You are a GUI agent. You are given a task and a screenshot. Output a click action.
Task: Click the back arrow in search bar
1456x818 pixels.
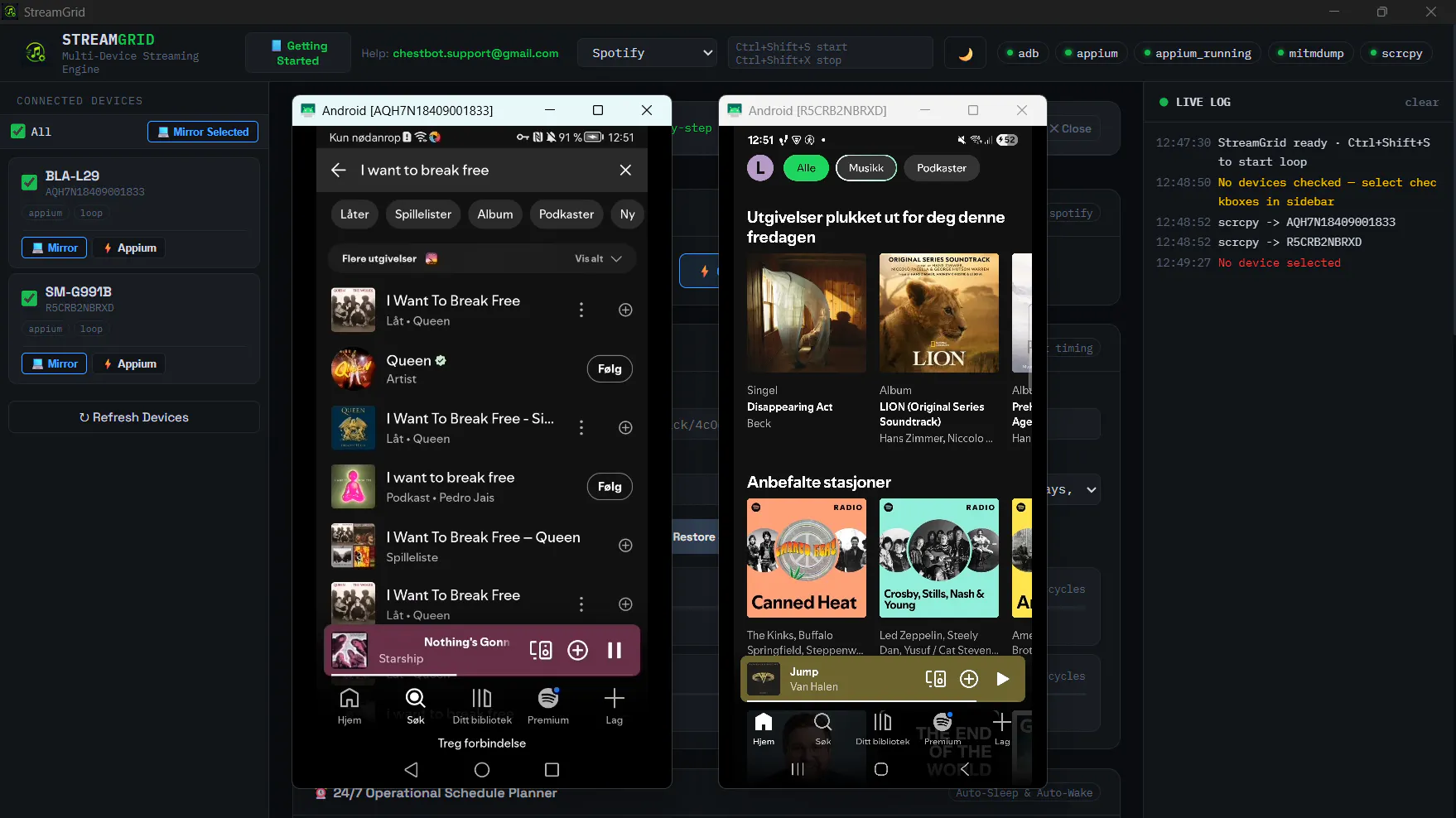tap(339, 170)
